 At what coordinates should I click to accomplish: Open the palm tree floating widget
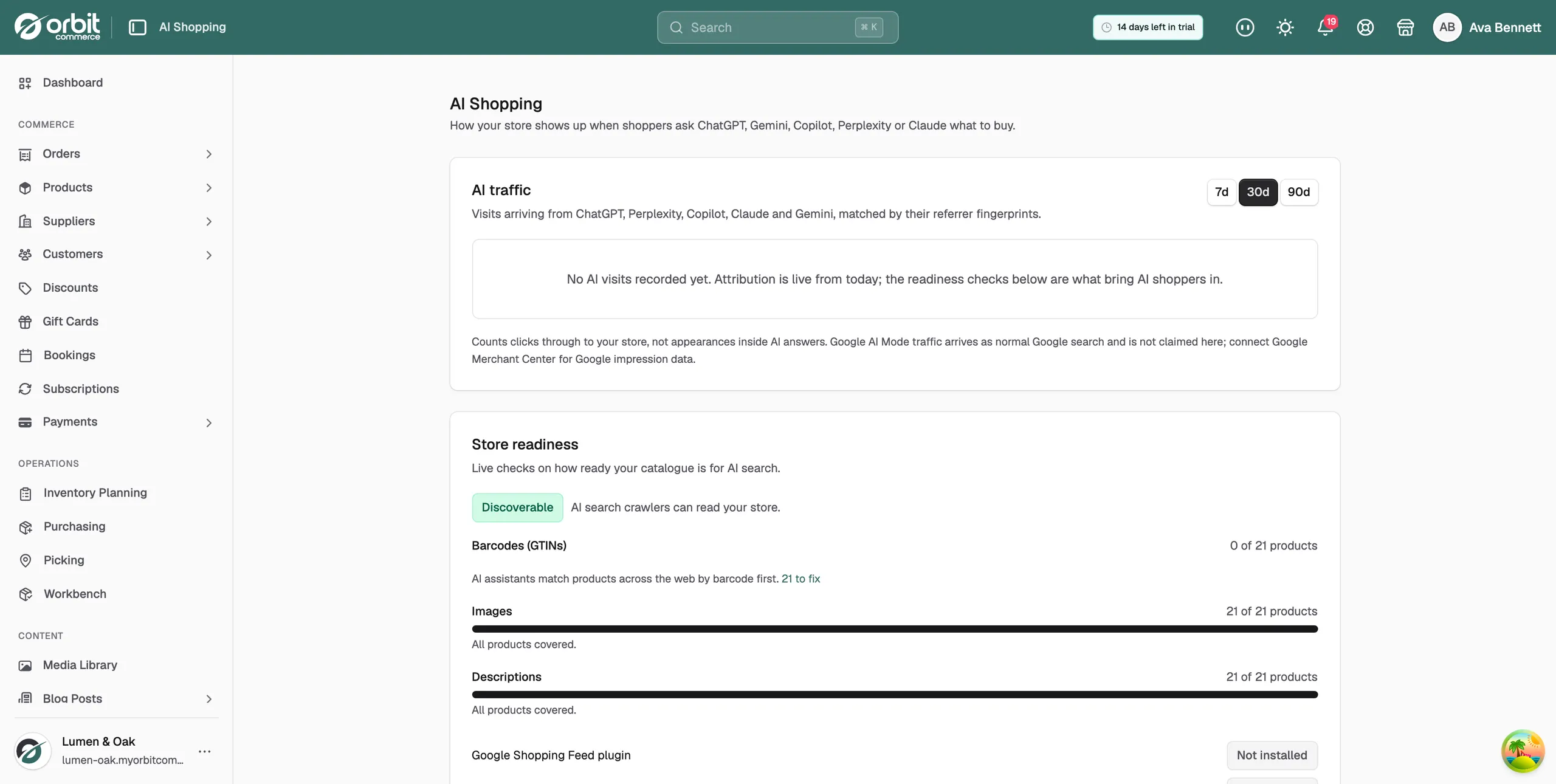(1523, 751)
